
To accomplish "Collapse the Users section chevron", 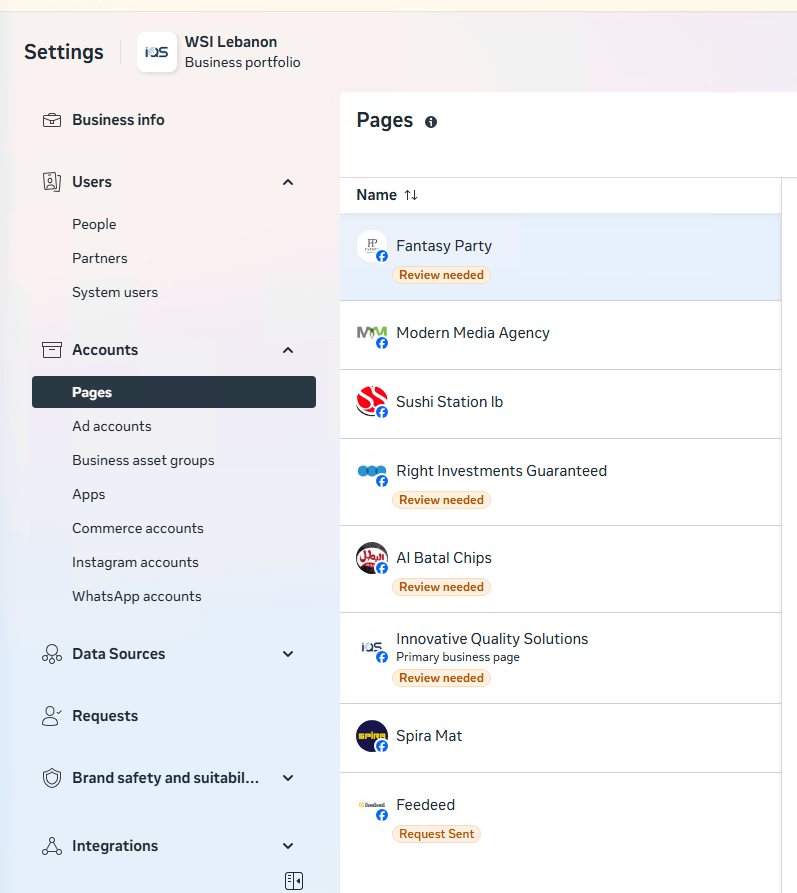I will [x=288, y=182].
